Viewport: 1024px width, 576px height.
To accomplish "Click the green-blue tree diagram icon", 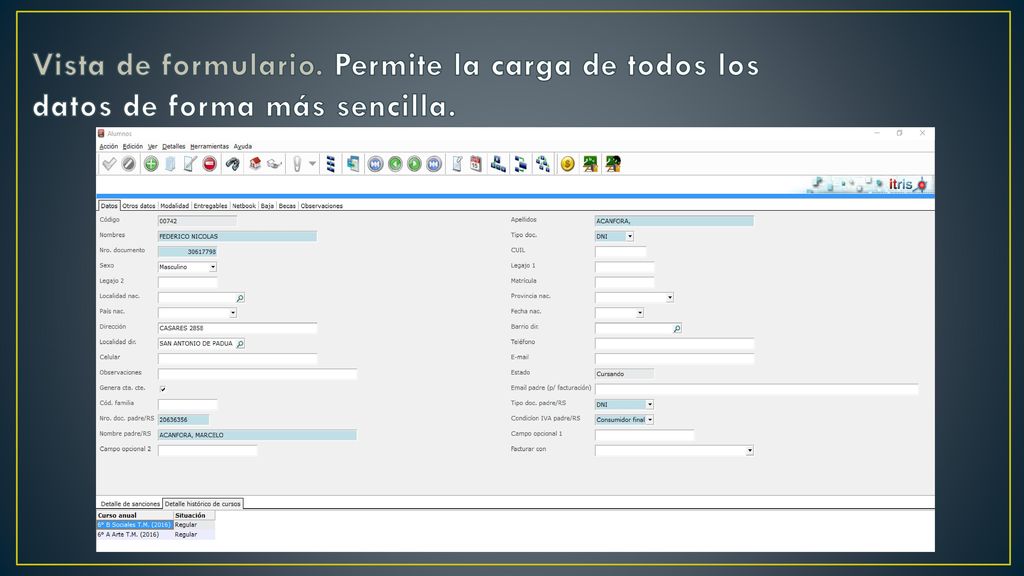I will click(520, 164).
